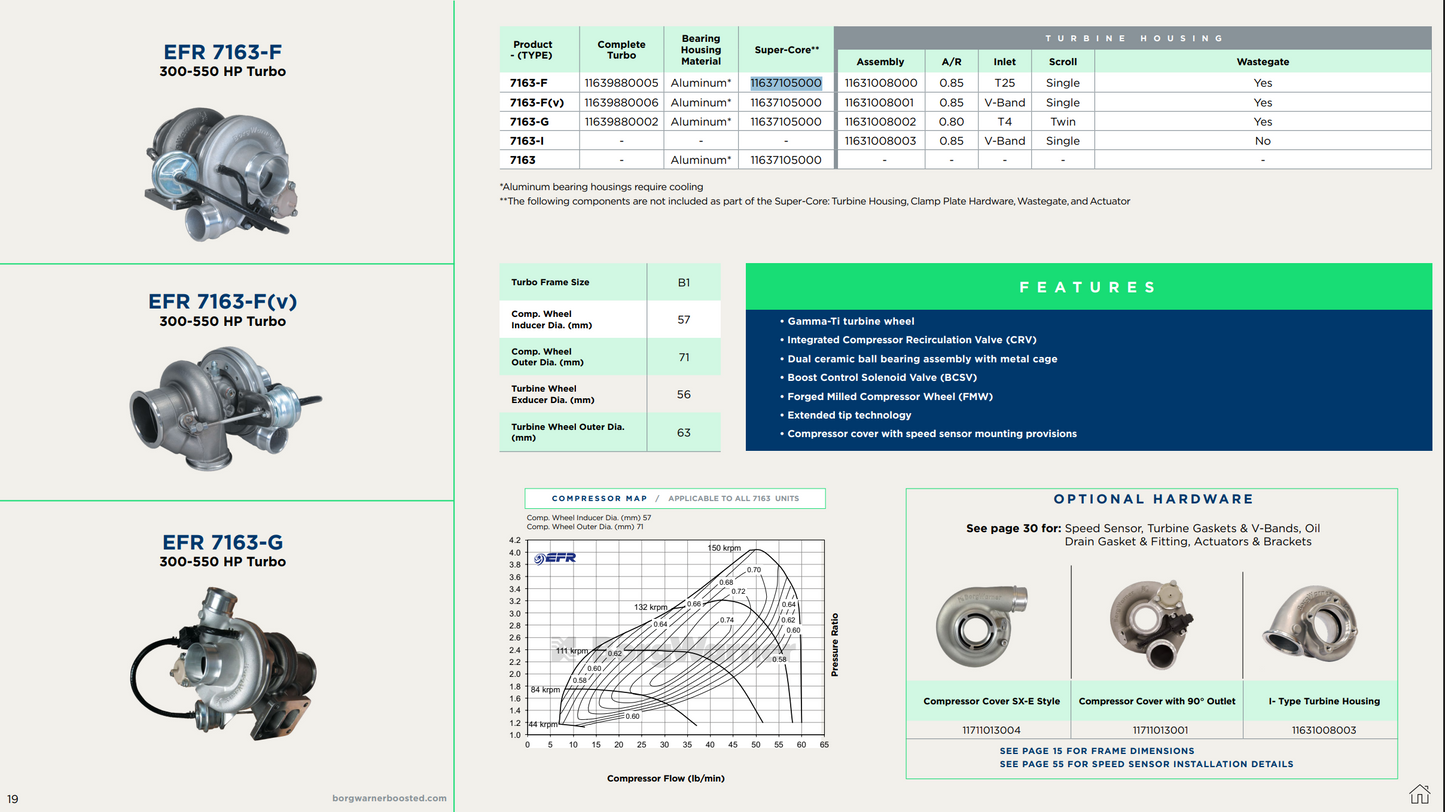
Task: Click the 'EFR 7163-G' model heading
Action: click(x=222, y=542)
